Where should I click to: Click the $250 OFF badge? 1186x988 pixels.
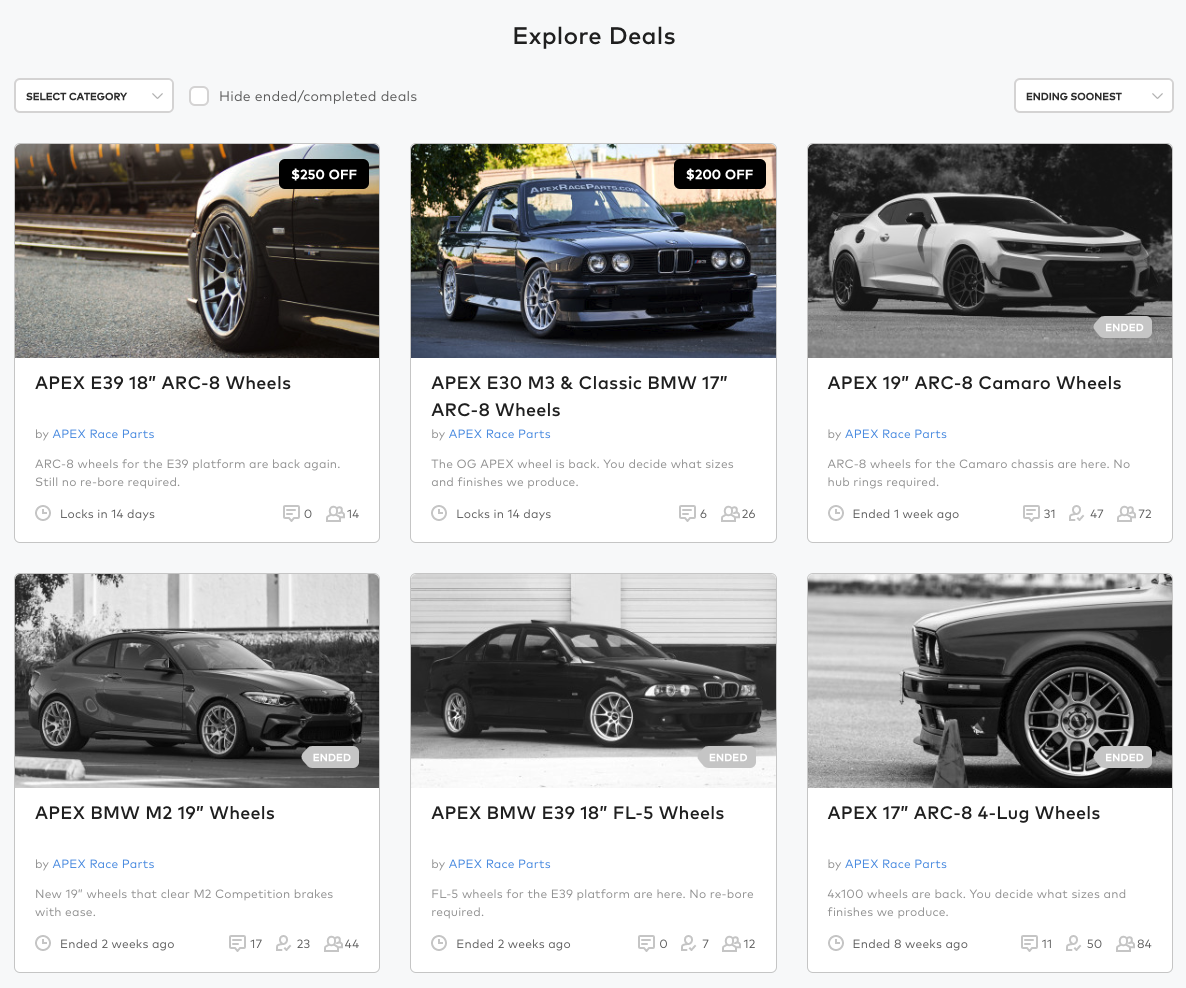[x=324, y=174]
